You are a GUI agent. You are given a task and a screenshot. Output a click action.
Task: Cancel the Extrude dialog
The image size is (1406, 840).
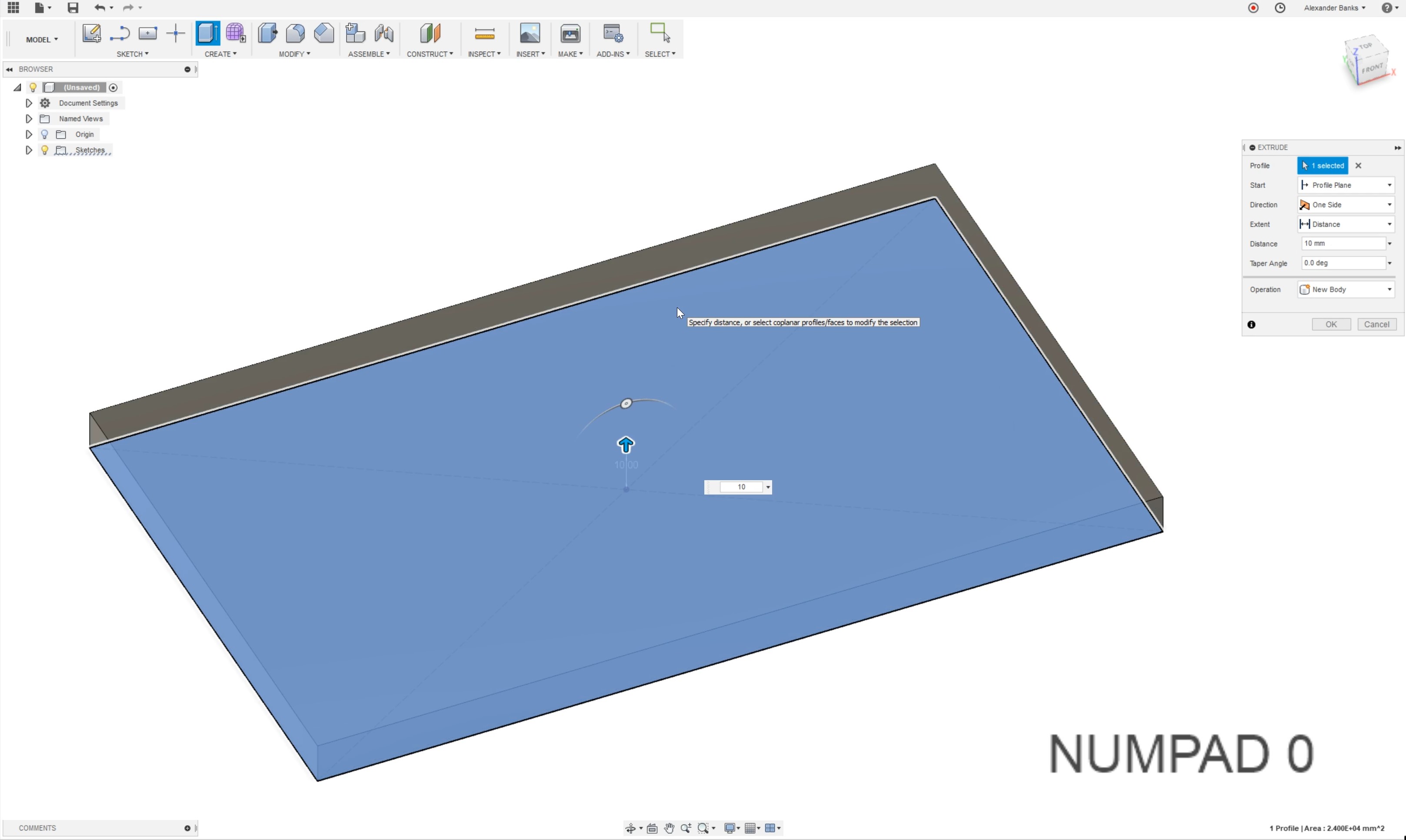(x=1376, y=324)
